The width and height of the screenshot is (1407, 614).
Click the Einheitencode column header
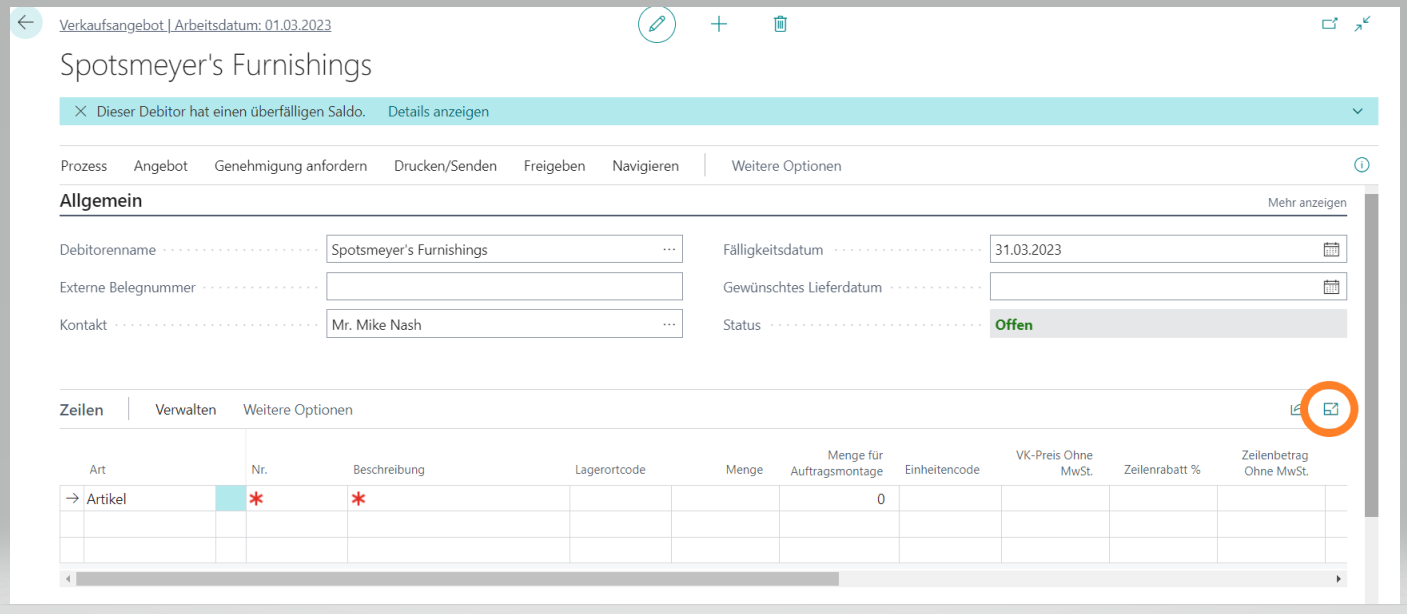[942, 470]
